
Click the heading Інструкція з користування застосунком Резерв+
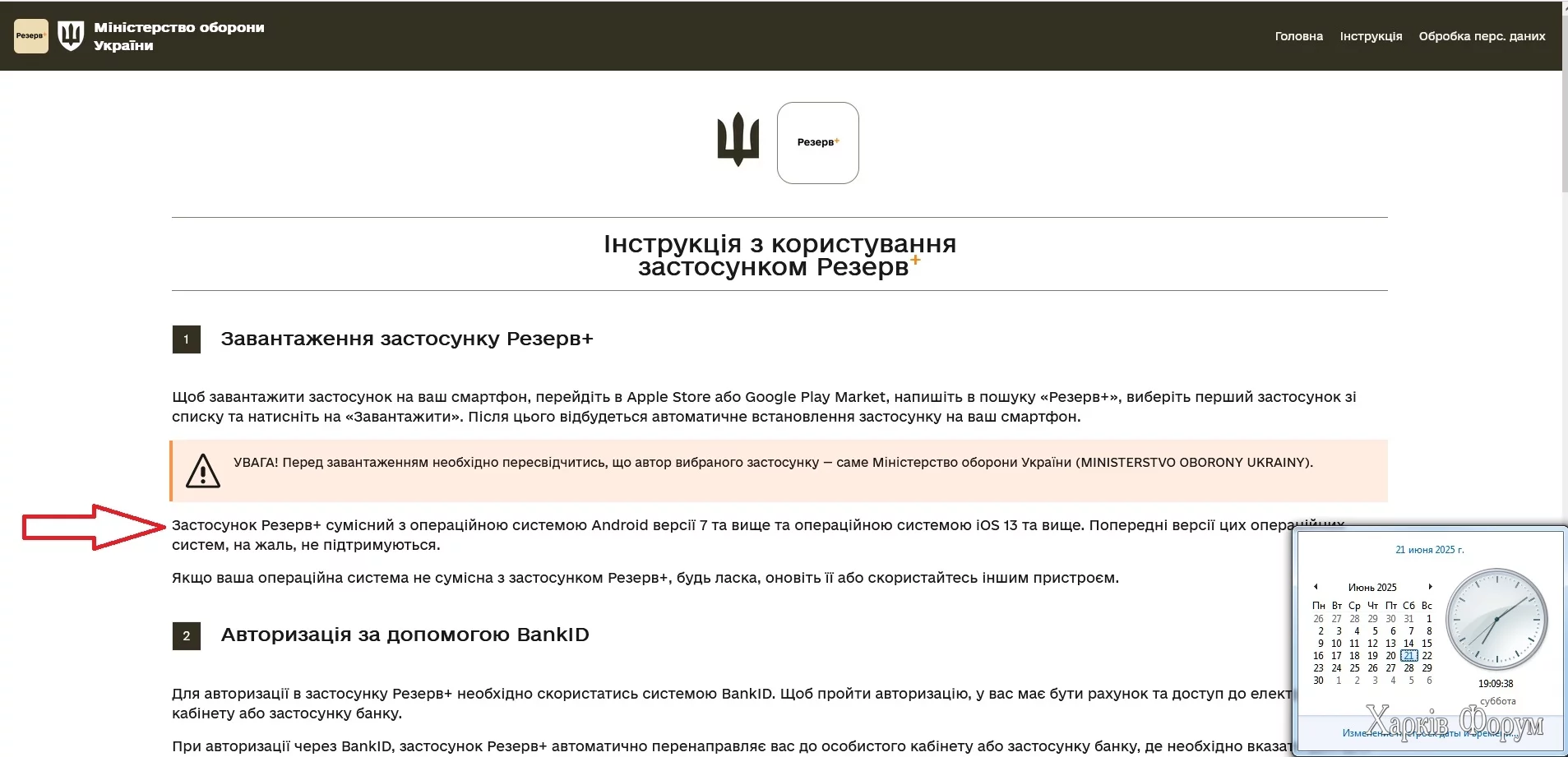[x=779, y=255]
